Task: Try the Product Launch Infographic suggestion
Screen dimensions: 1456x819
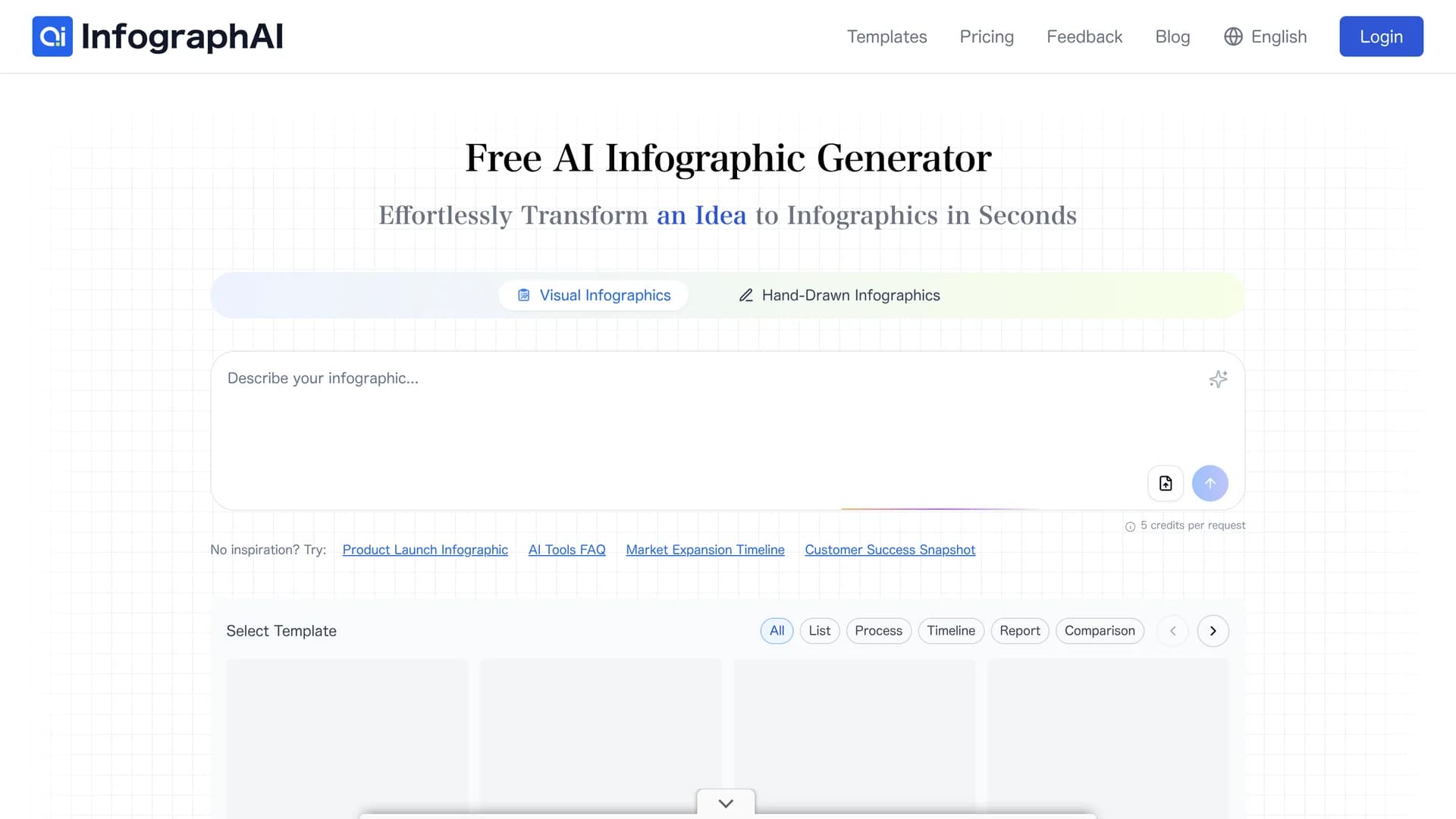Action: pyautogui.click(x=425, y=550)
